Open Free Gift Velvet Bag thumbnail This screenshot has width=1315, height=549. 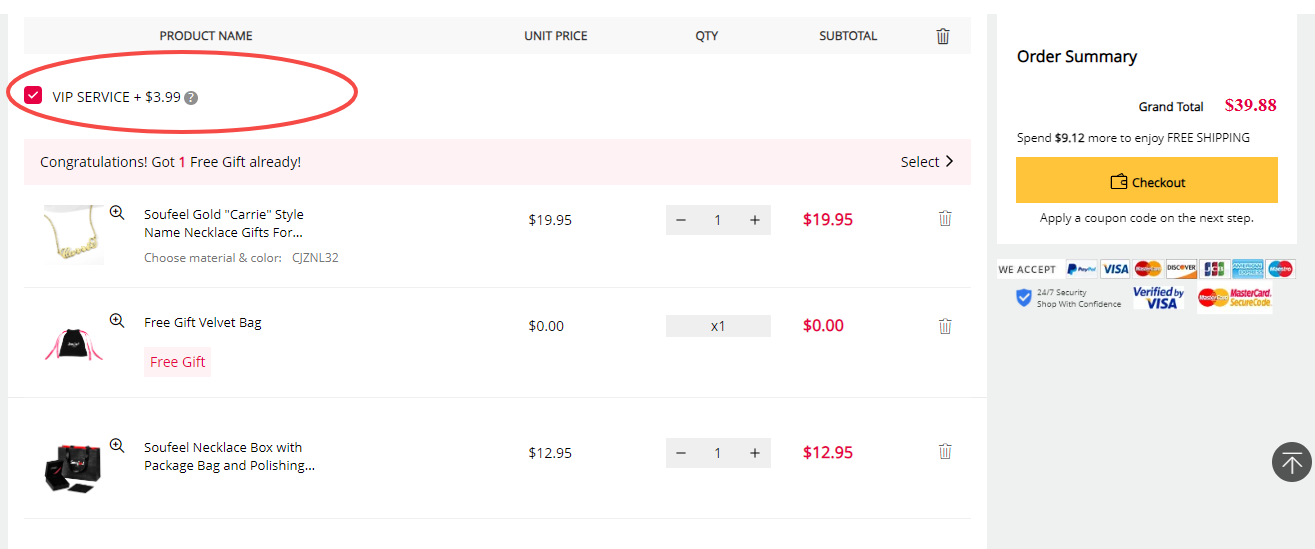coord(73,343)
